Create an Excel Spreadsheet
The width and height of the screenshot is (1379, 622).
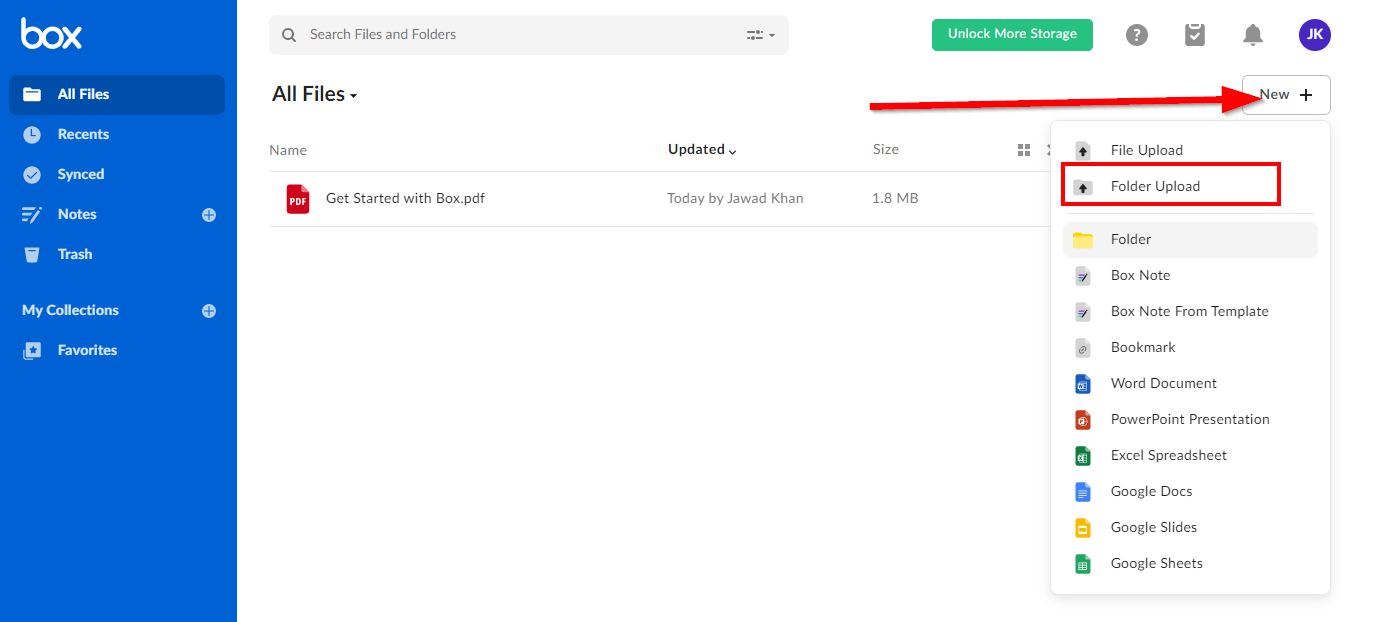1190,456
